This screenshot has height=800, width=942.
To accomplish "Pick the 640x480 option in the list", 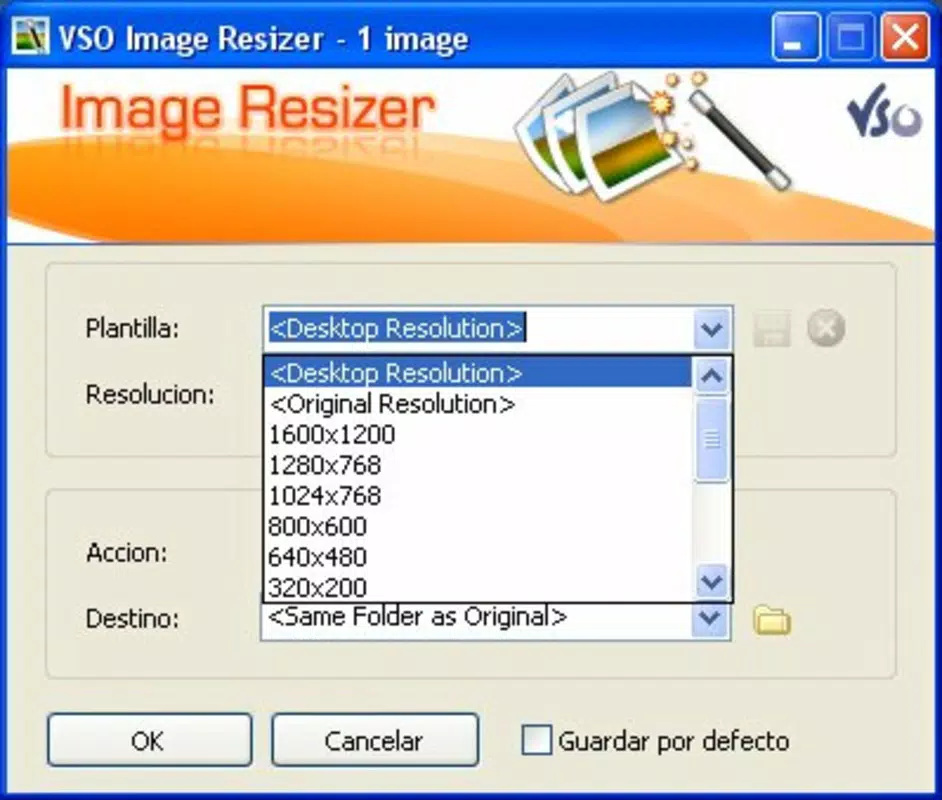I will pos(478,557).
